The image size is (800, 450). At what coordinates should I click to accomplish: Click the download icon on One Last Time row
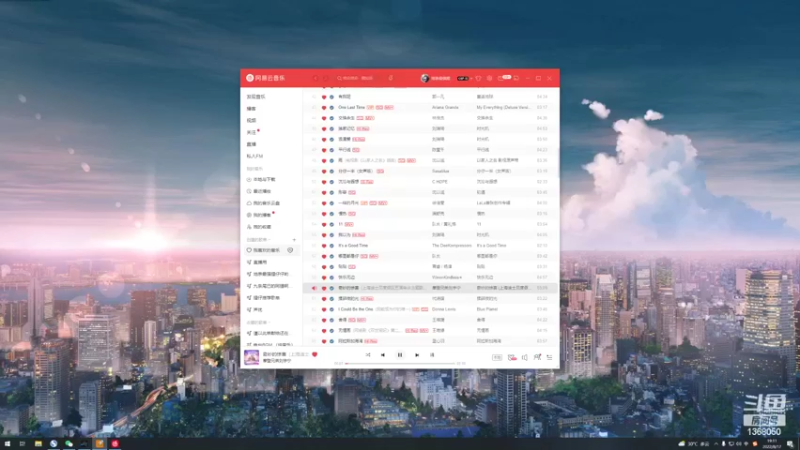332,107
